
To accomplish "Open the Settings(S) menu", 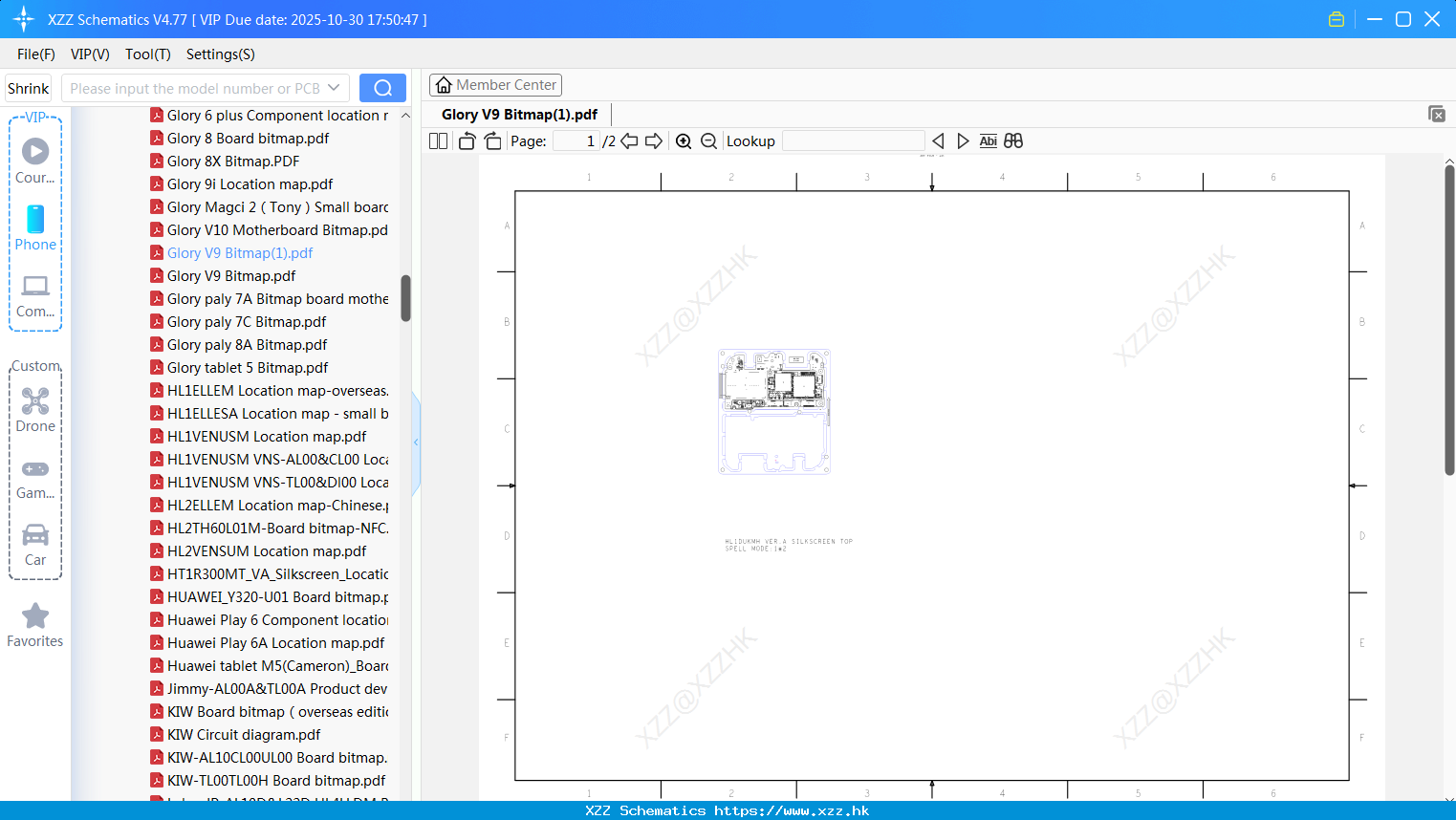I will (221, 54).
